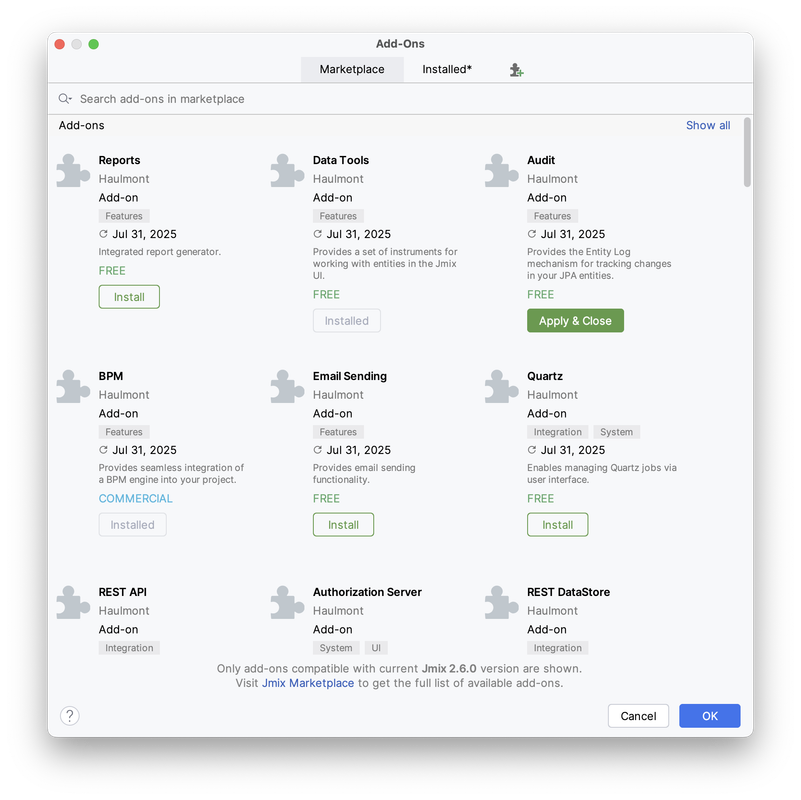Switch to the Marketplace tab
This screenshot has width=801, height=800.
352,69
